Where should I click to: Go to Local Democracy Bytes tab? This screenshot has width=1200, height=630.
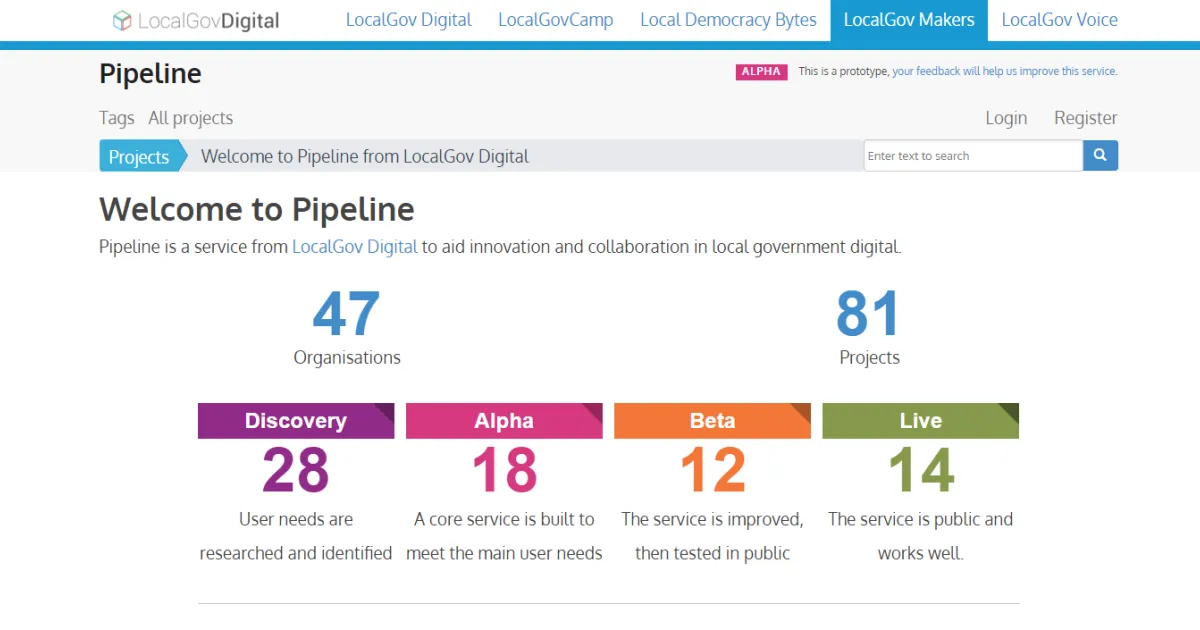[728, 20]
